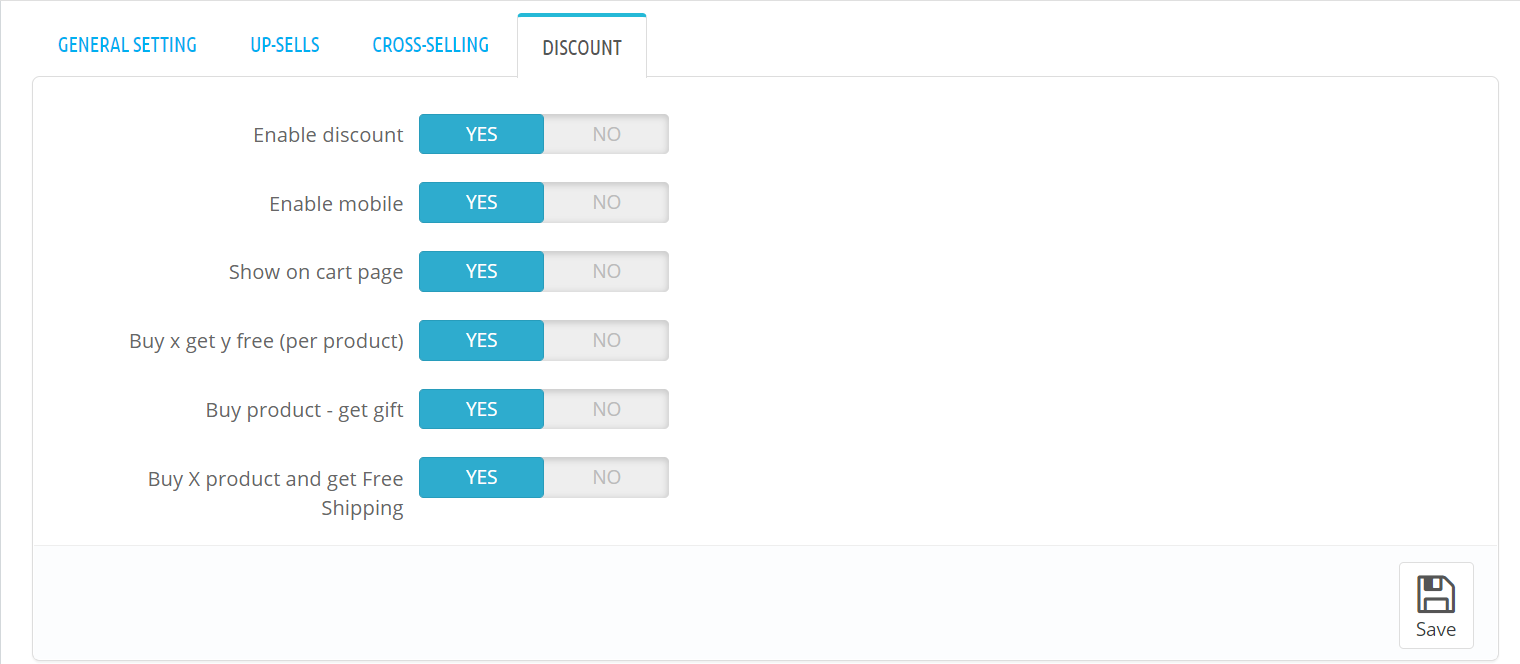Turn off Buy x get y free

pos(606,340)
